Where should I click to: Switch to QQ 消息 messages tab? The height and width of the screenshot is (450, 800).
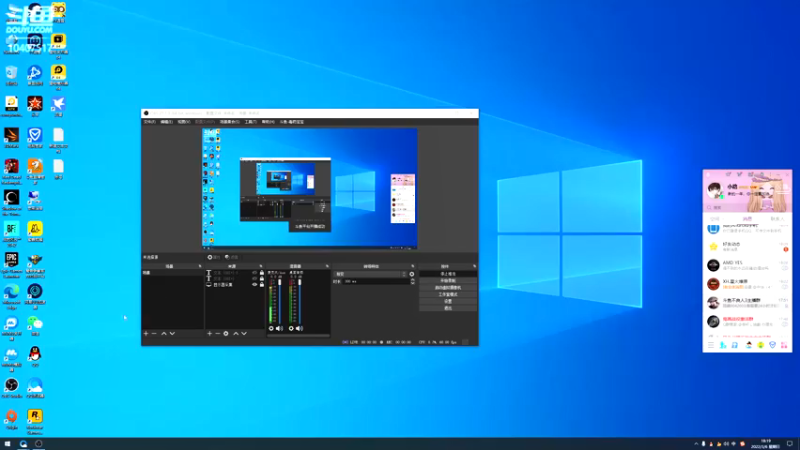point(747,219)
